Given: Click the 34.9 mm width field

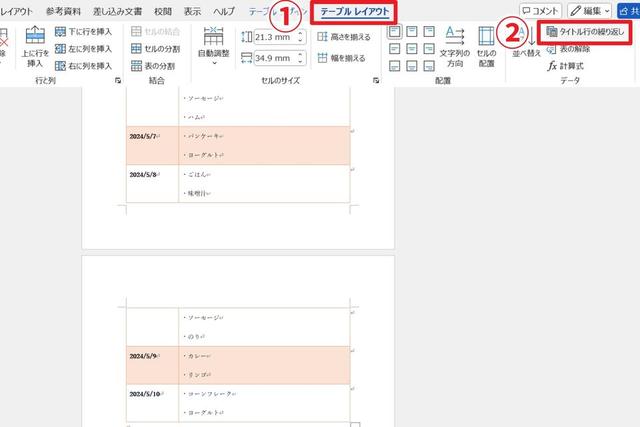Looking at the screenshot, I should [276, 58].
